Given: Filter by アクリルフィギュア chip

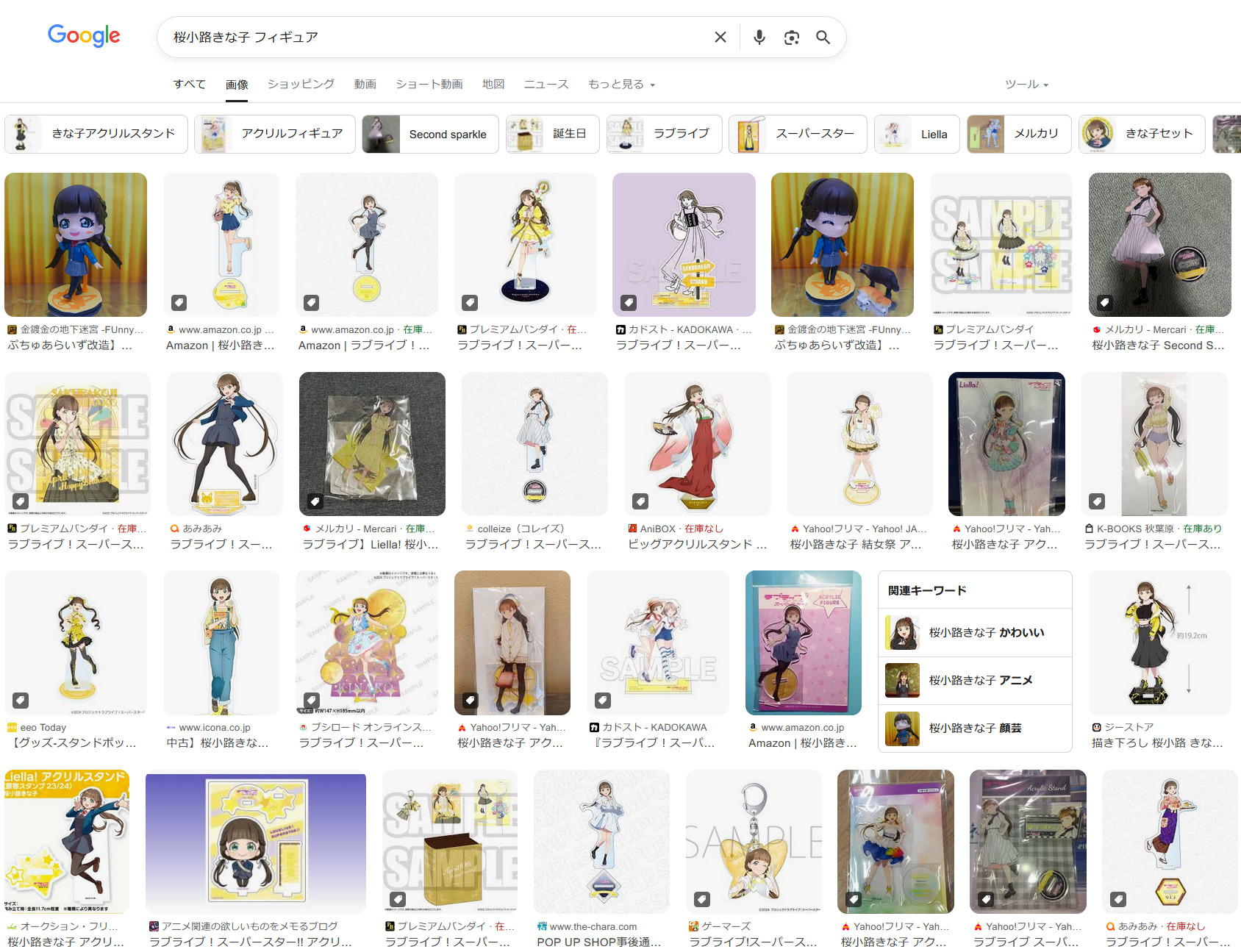Looking at the screenshot, I should [275, 134].
